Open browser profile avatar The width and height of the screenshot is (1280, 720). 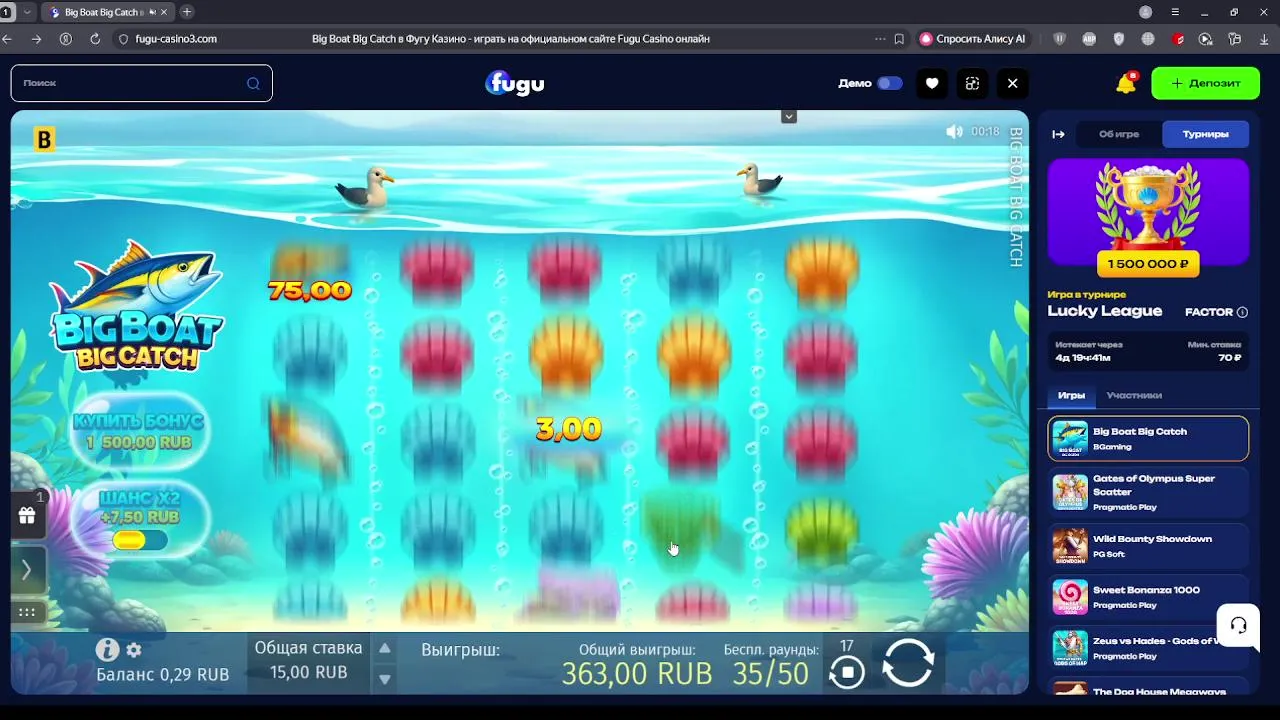(1145, 12)
